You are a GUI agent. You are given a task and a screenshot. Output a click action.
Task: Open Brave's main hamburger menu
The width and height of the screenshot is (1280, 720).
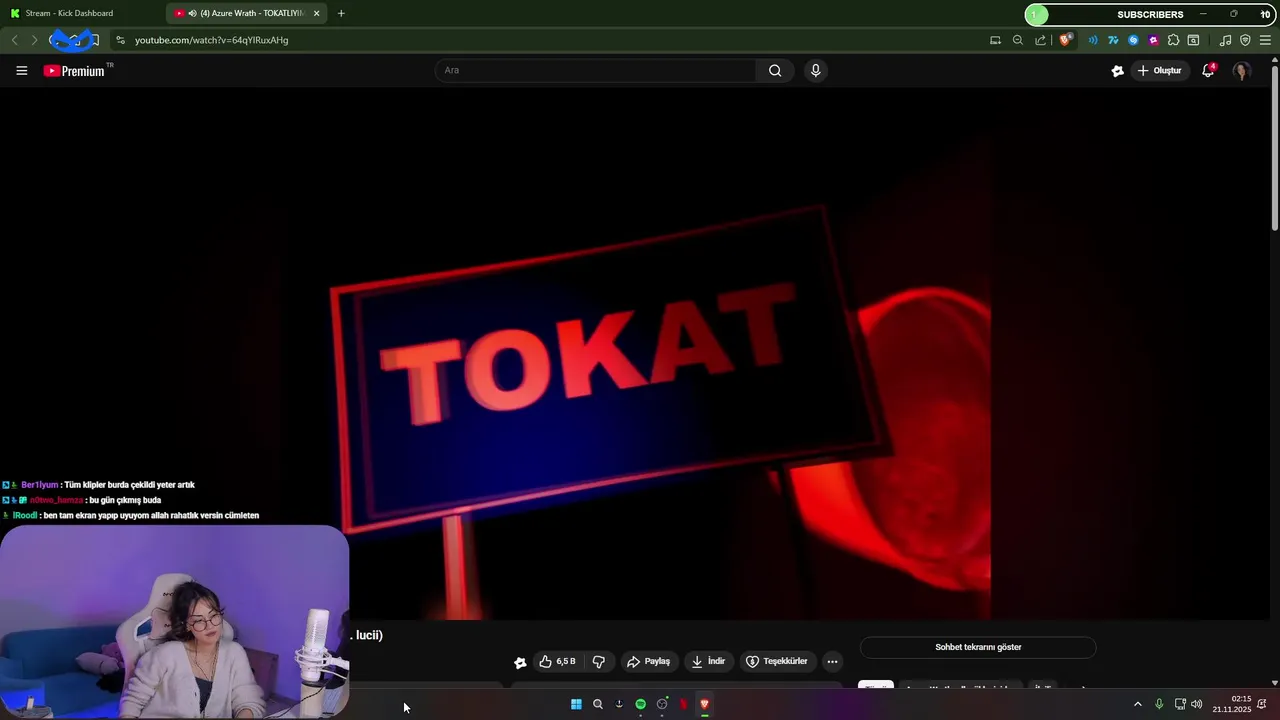[x=1265, y=40]
